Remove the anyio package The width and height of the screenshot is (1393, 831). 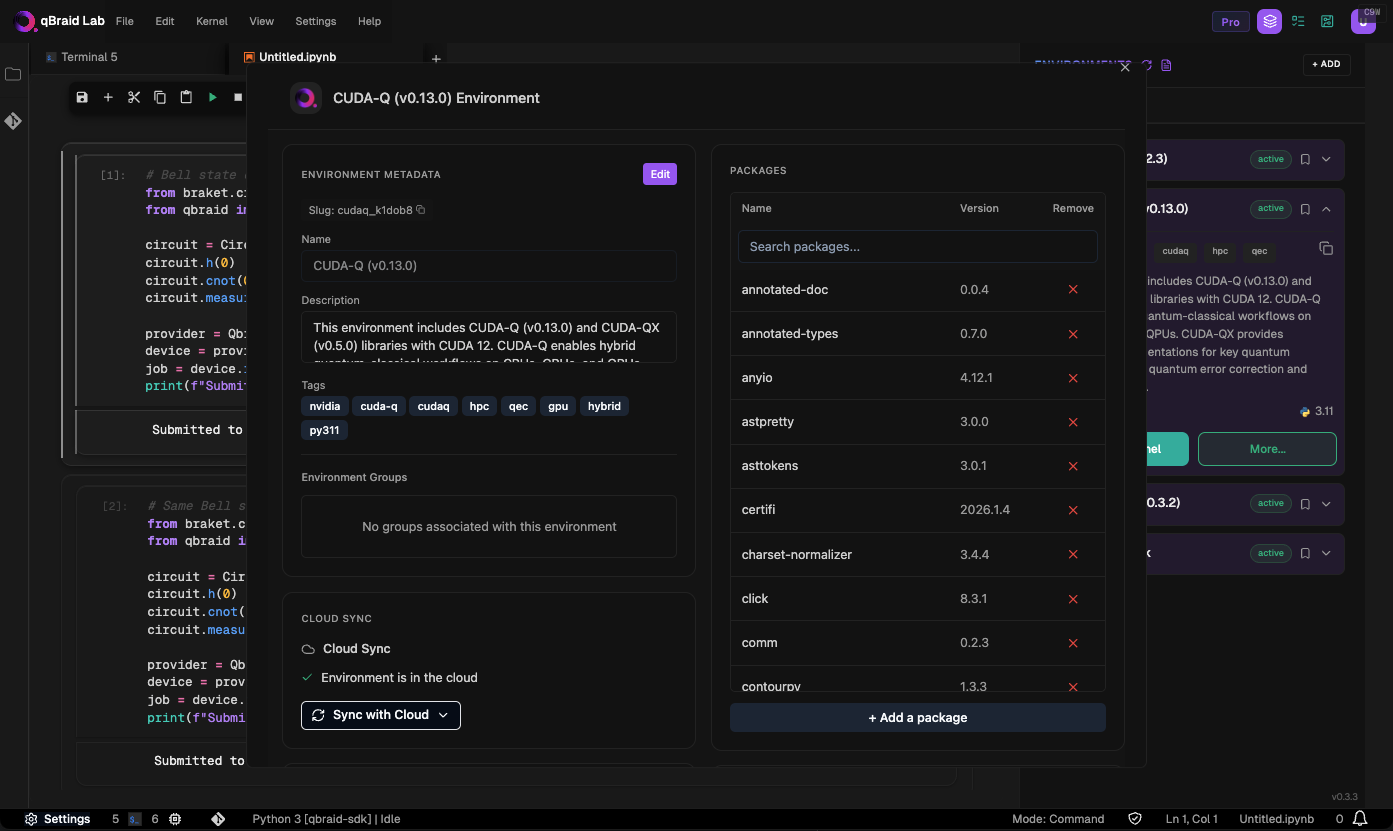coord(1073,378)
